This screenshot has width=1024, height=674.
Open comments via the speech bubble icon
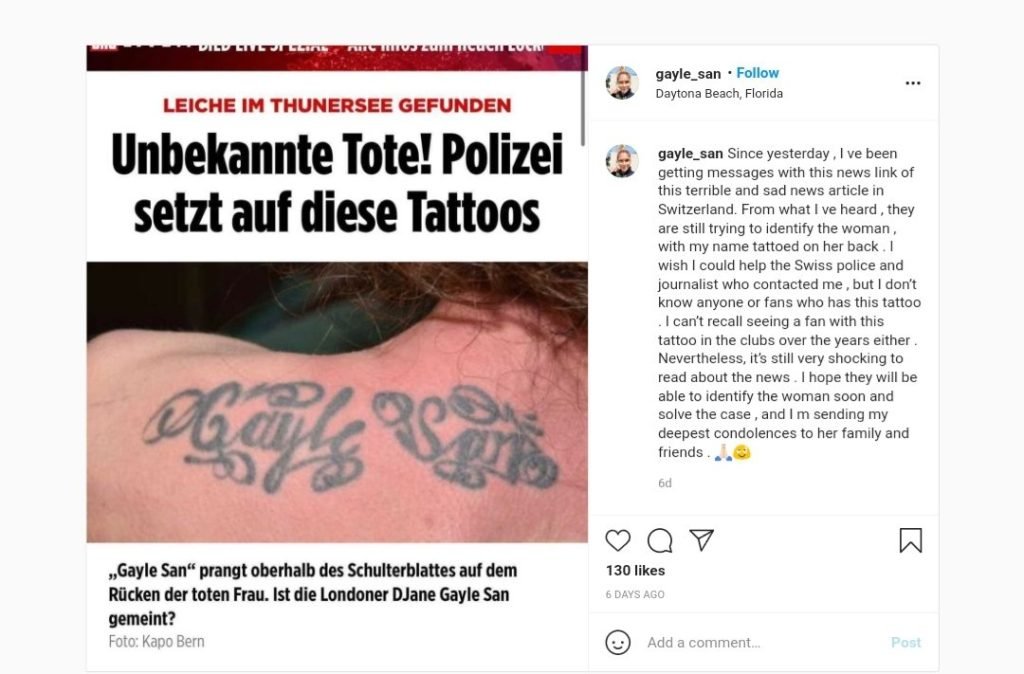660,541
